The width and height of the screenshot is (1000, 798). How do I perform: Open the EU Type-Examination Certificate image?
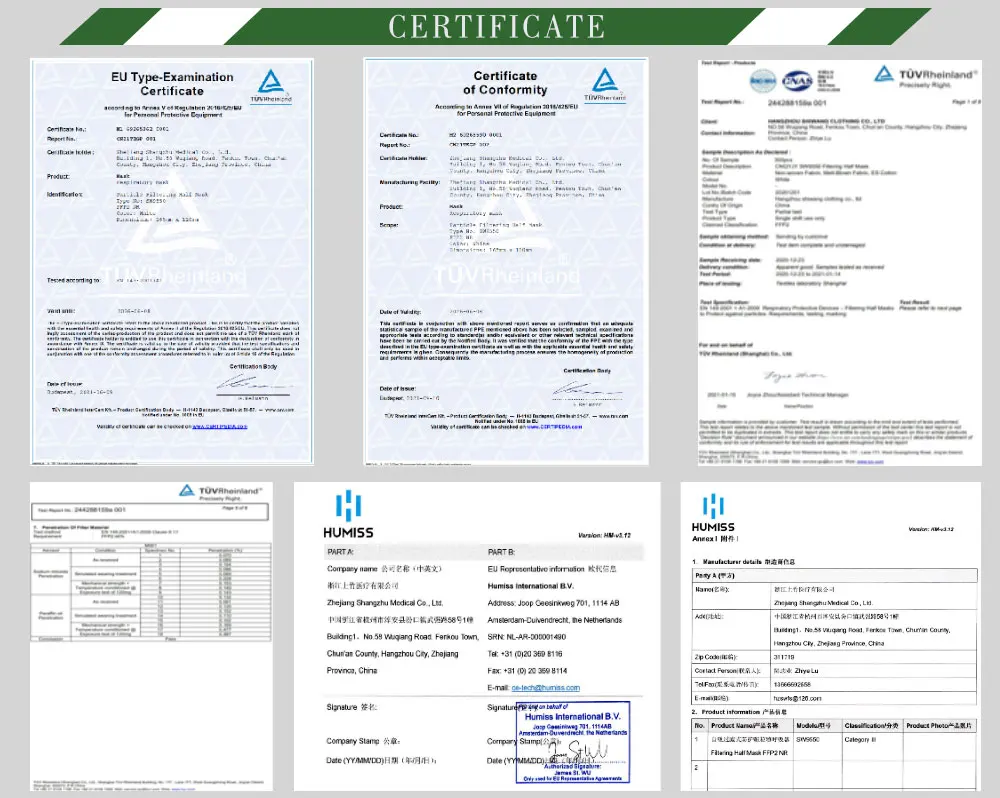(172, 262)
